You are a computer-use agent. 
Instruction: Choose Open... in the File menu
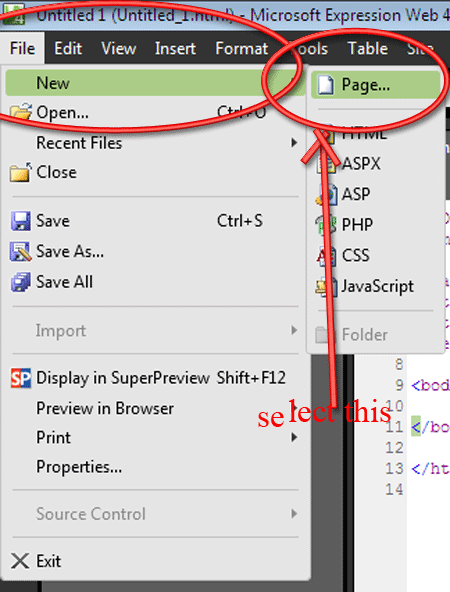click(155, 112)
